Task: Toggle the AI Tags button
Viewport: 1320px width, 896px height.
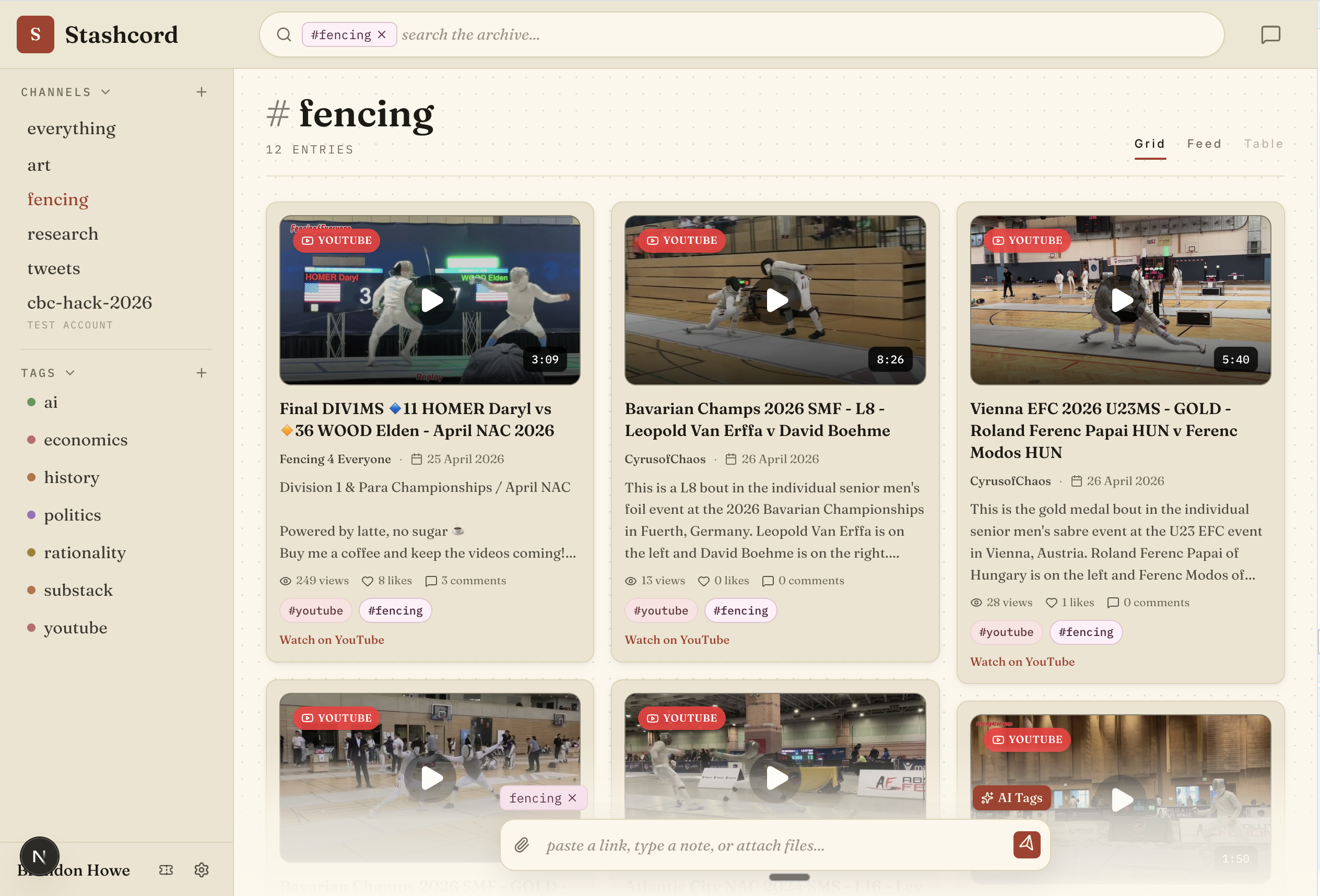Action: pyautogui.click(x=1011, y=797)
